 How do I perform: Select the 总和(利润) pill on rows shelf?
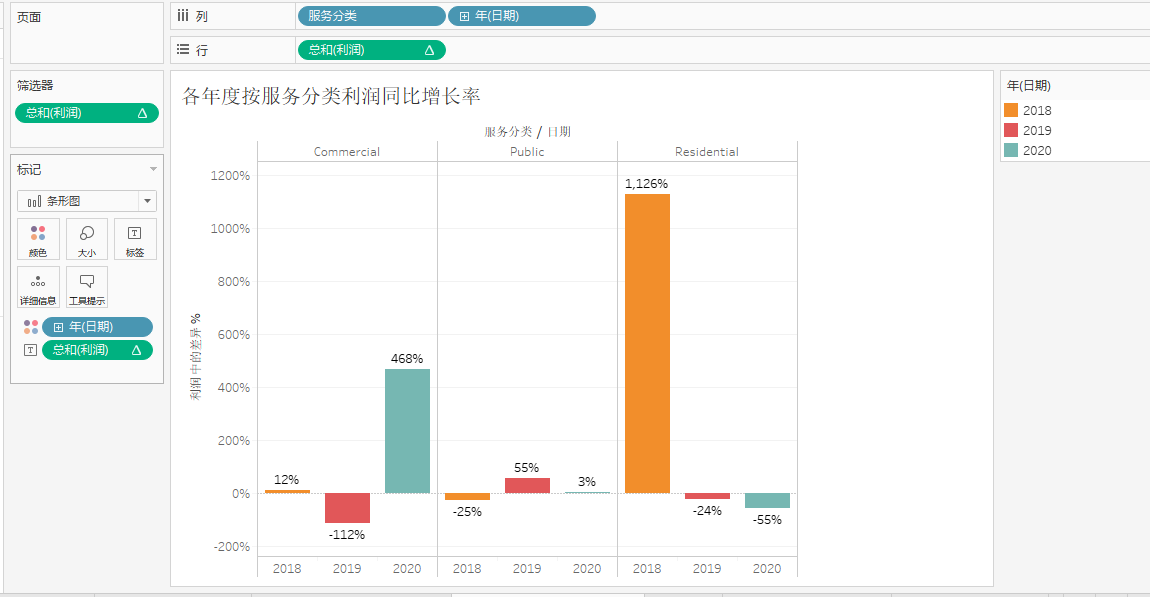[370, 50]
